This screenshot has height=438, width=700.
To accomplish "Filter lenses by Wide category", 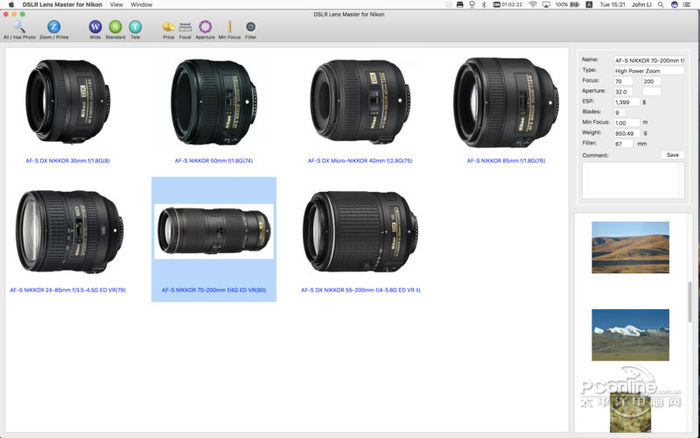I will [x=95, y=27].
